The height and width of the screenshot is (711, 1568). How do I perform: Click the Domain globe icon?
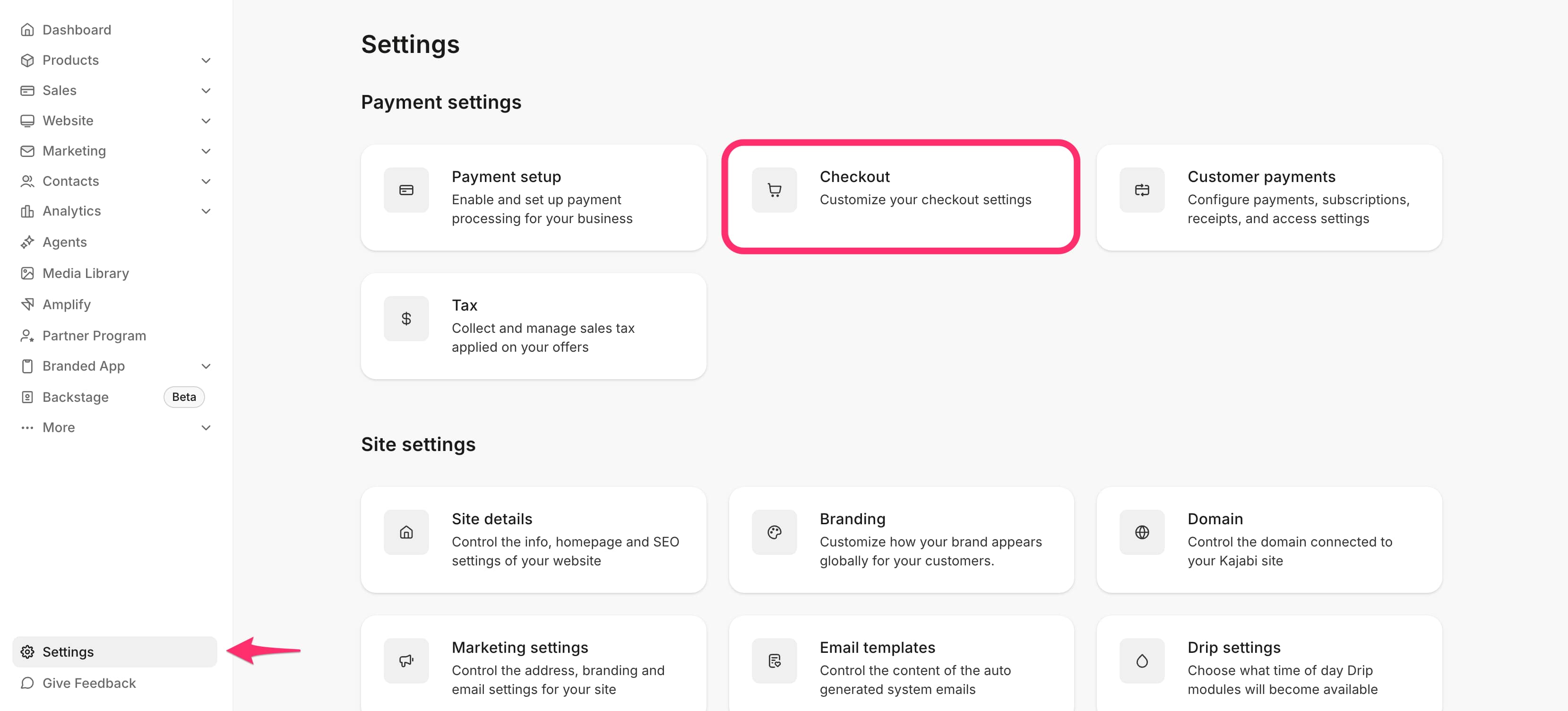(x=1142, y=532)
